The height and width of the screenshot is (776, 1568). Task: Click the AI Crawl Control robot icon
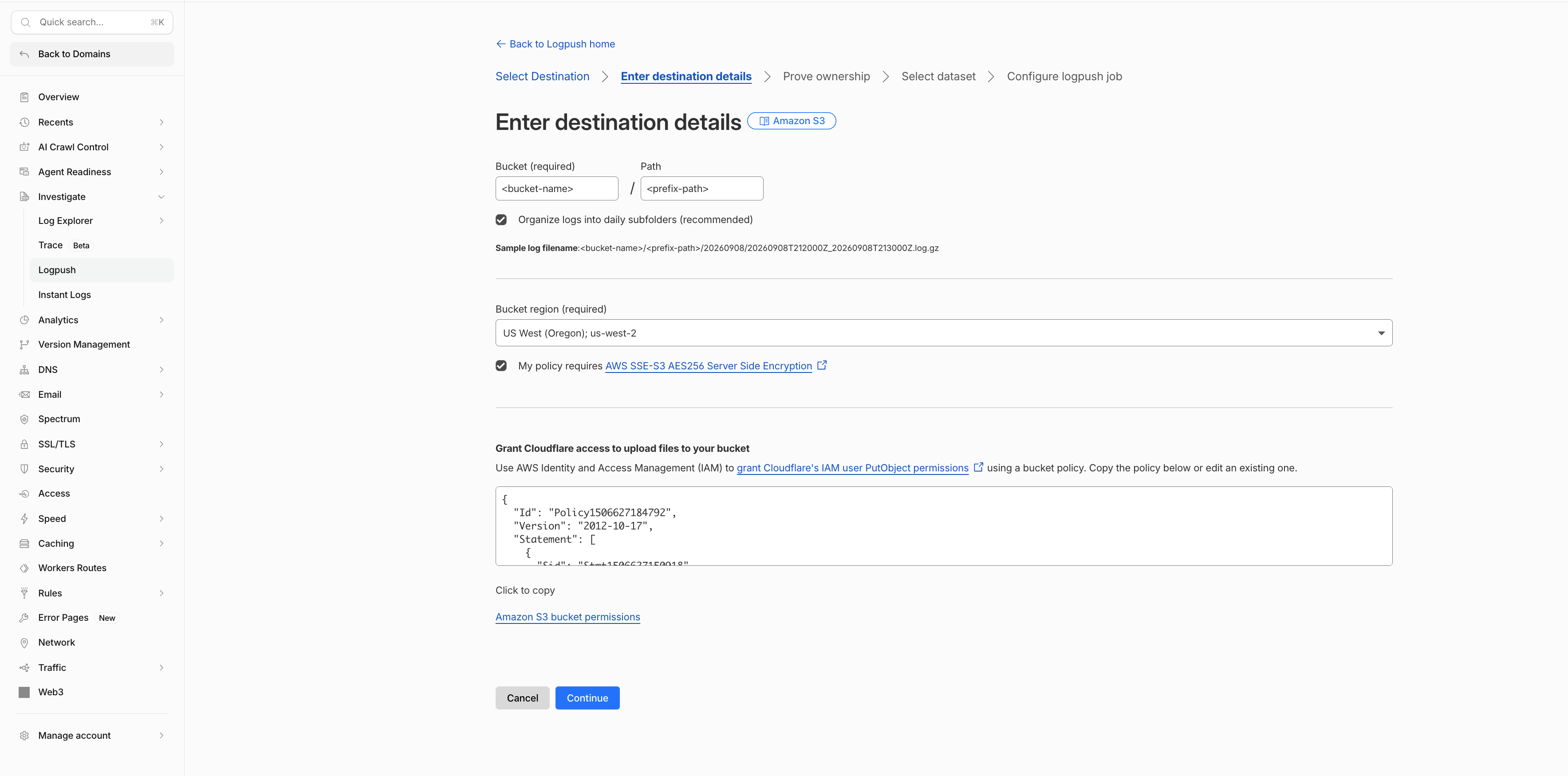pos(24,147)
